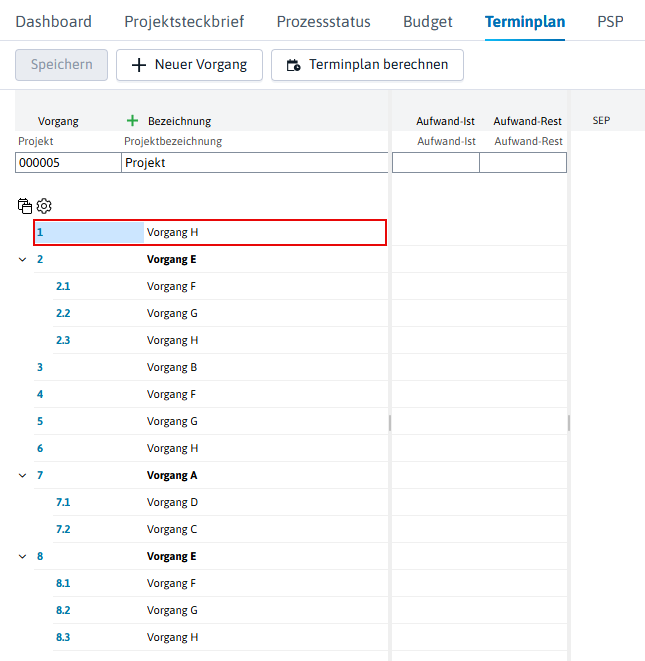The width and height of the screenshot is (645, 661).
Task: Click the Neuer Vorgang button
Action: [x=189, y=65]
